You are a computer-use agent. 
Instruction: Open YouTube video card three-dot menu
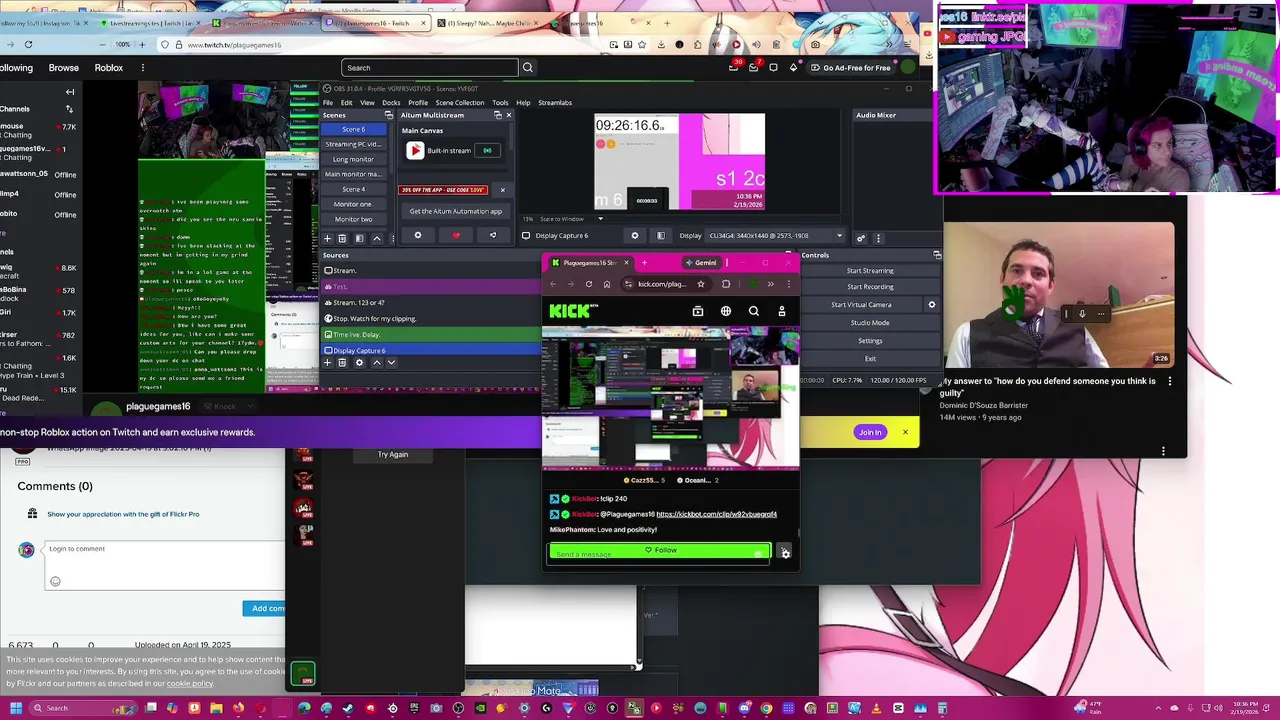click(1170, 381)
